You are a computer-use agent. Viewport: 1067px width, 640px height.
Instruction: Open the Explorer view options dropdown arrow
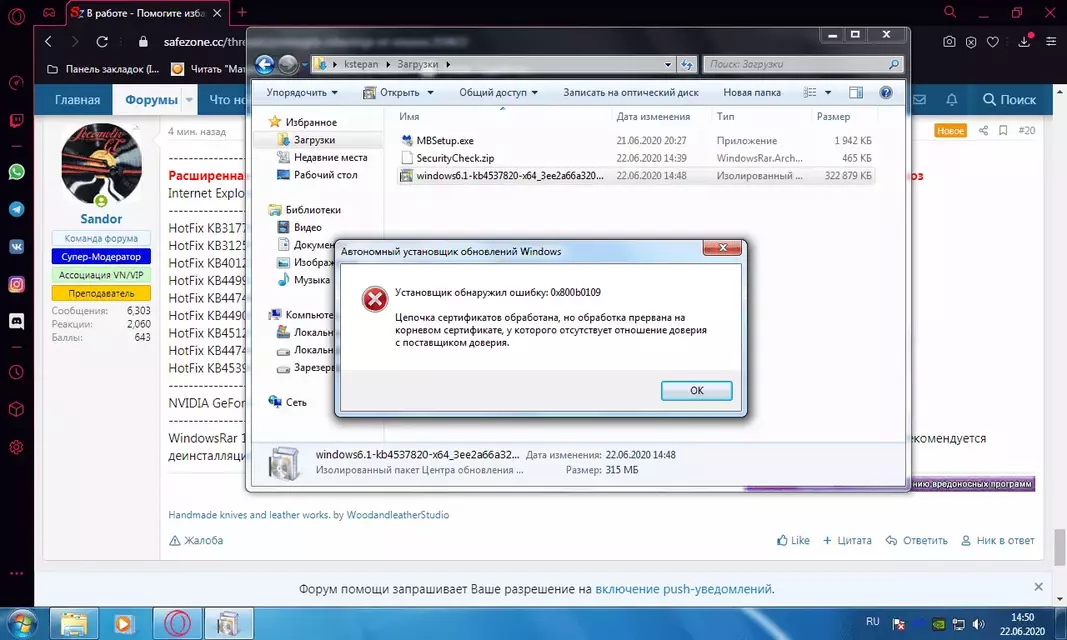click(x=828, y=92)
